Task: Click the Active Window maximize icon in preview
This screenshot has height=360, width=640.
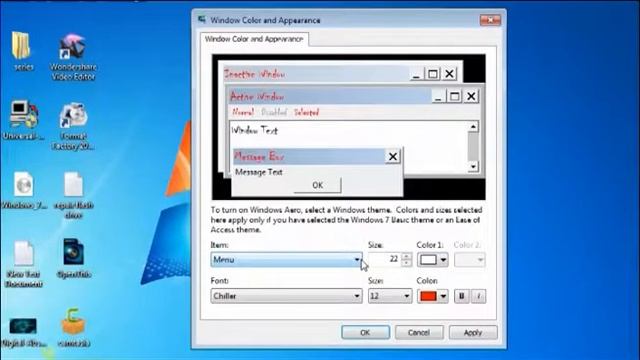Action: pos(454,96)
